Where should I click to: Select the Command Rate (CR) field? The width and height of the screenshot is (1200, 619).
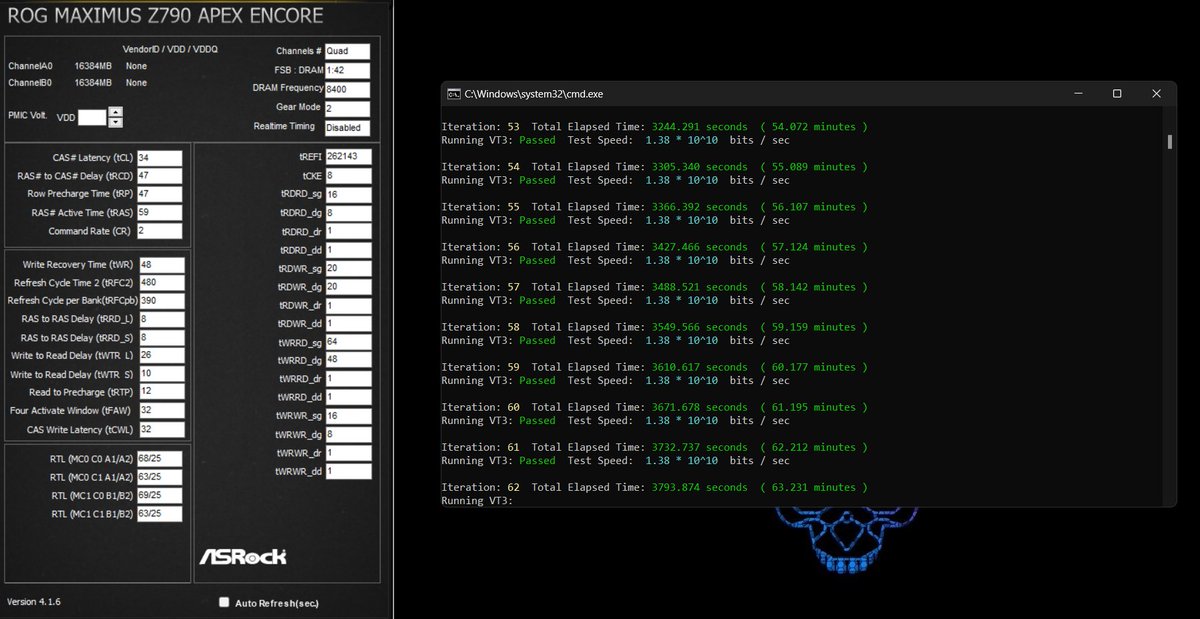159,231
